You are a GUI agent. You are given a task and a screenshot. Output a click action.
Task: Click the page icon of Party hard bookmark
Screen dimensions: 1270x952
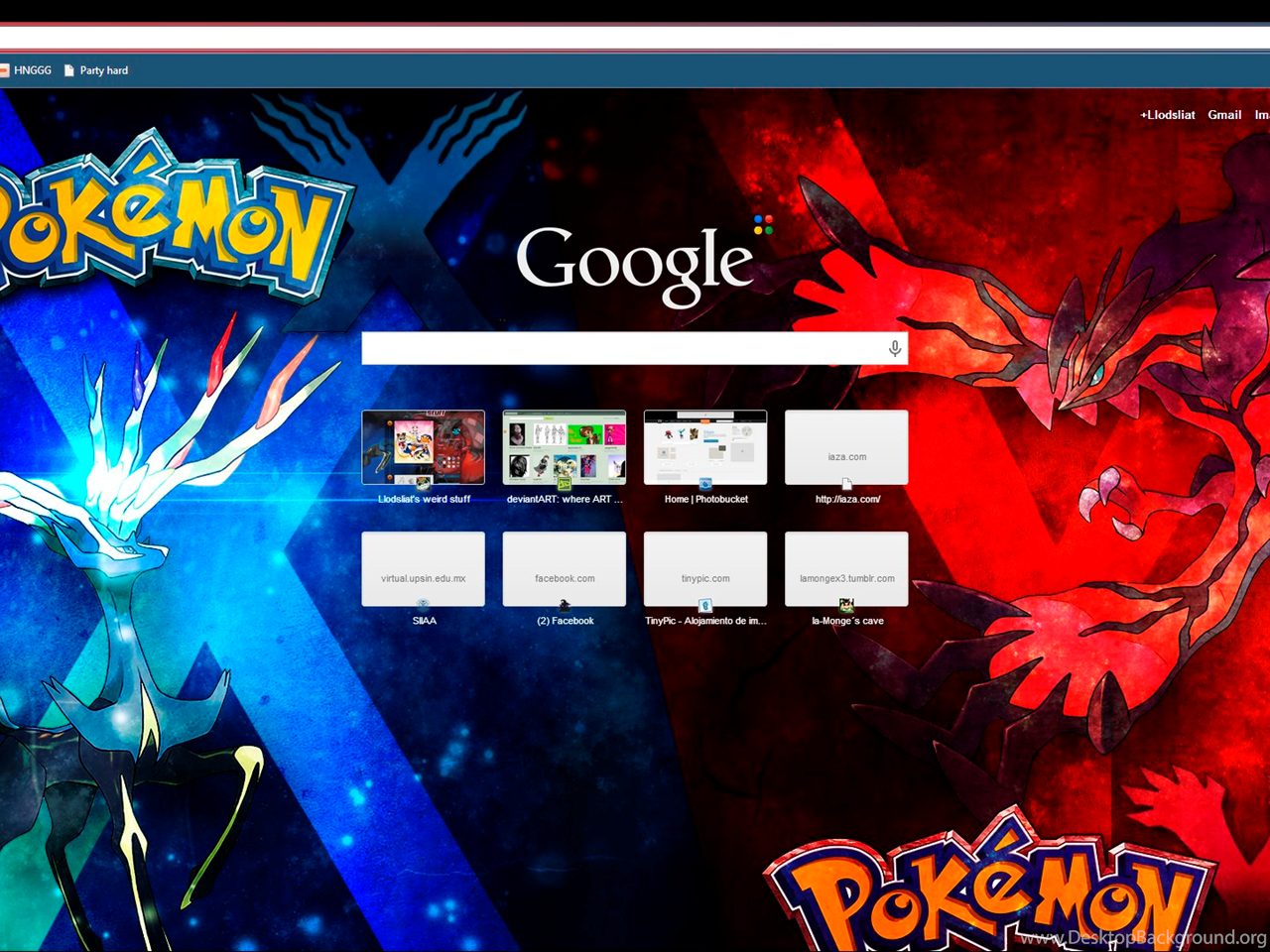coord(68,70)
